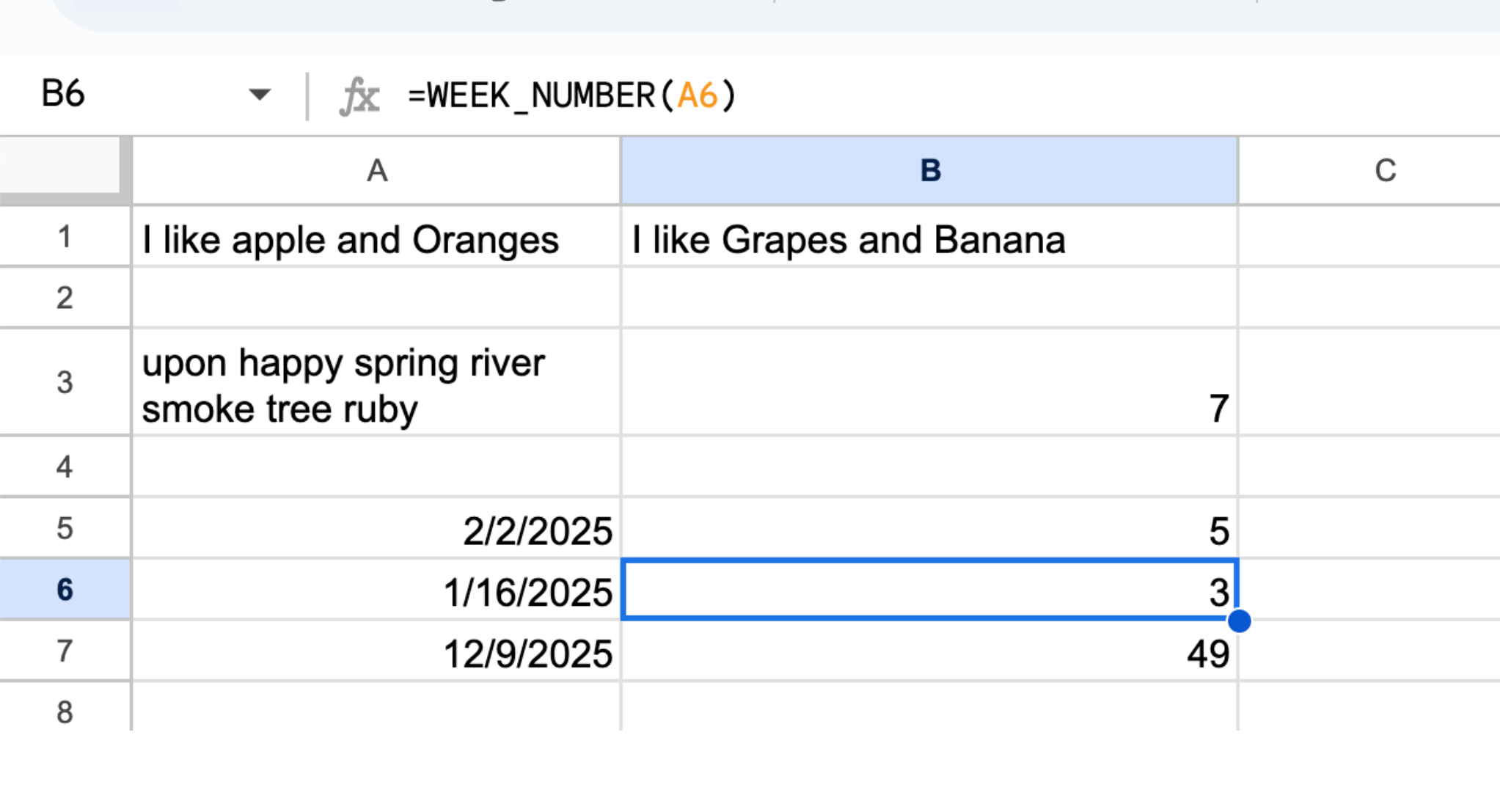Click the cell "I like apple and Oranges"
This screenshot has width=1500, height=812.
point(376,238)
